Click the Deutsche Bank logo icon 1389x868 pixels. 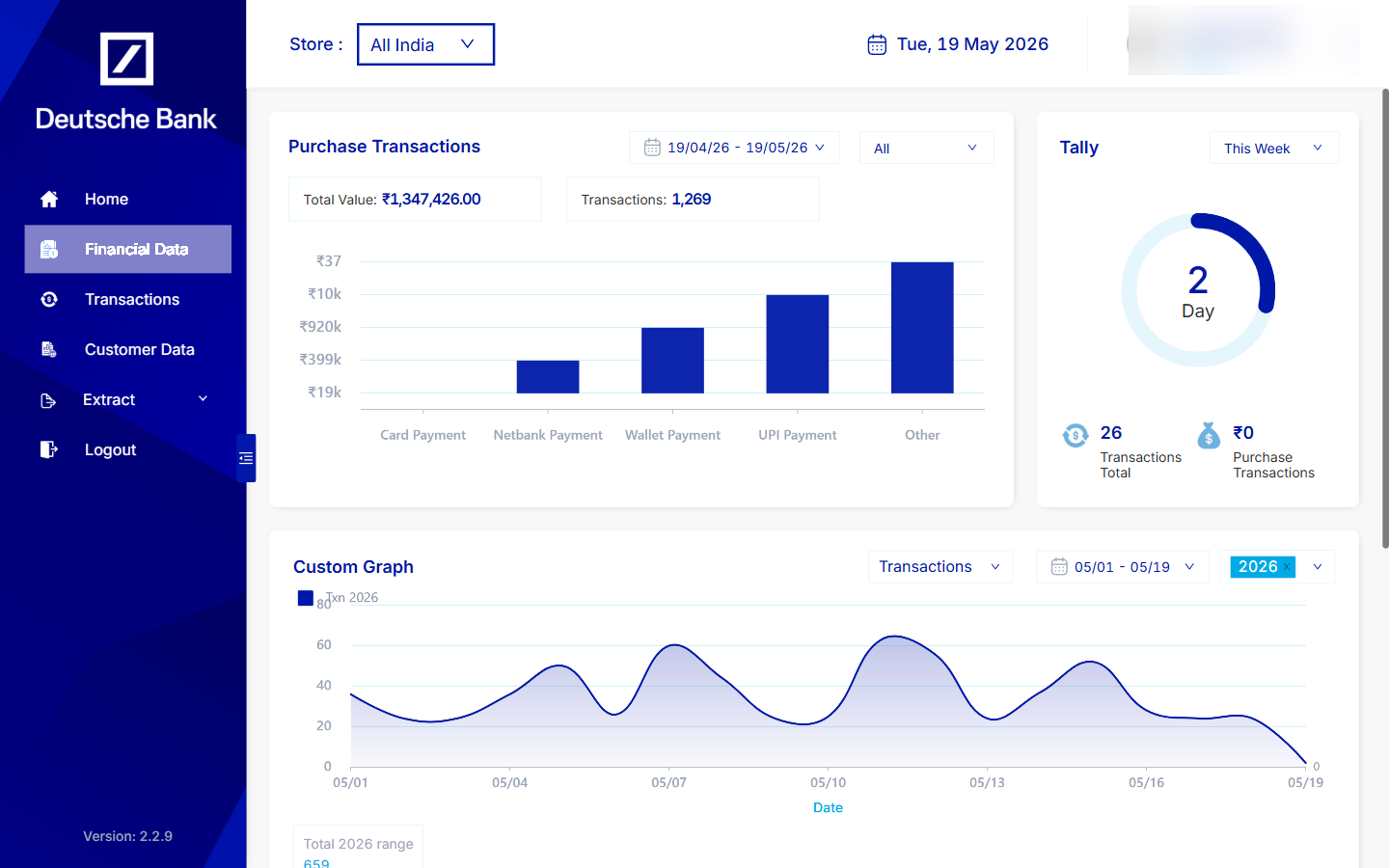coord(126,59)
